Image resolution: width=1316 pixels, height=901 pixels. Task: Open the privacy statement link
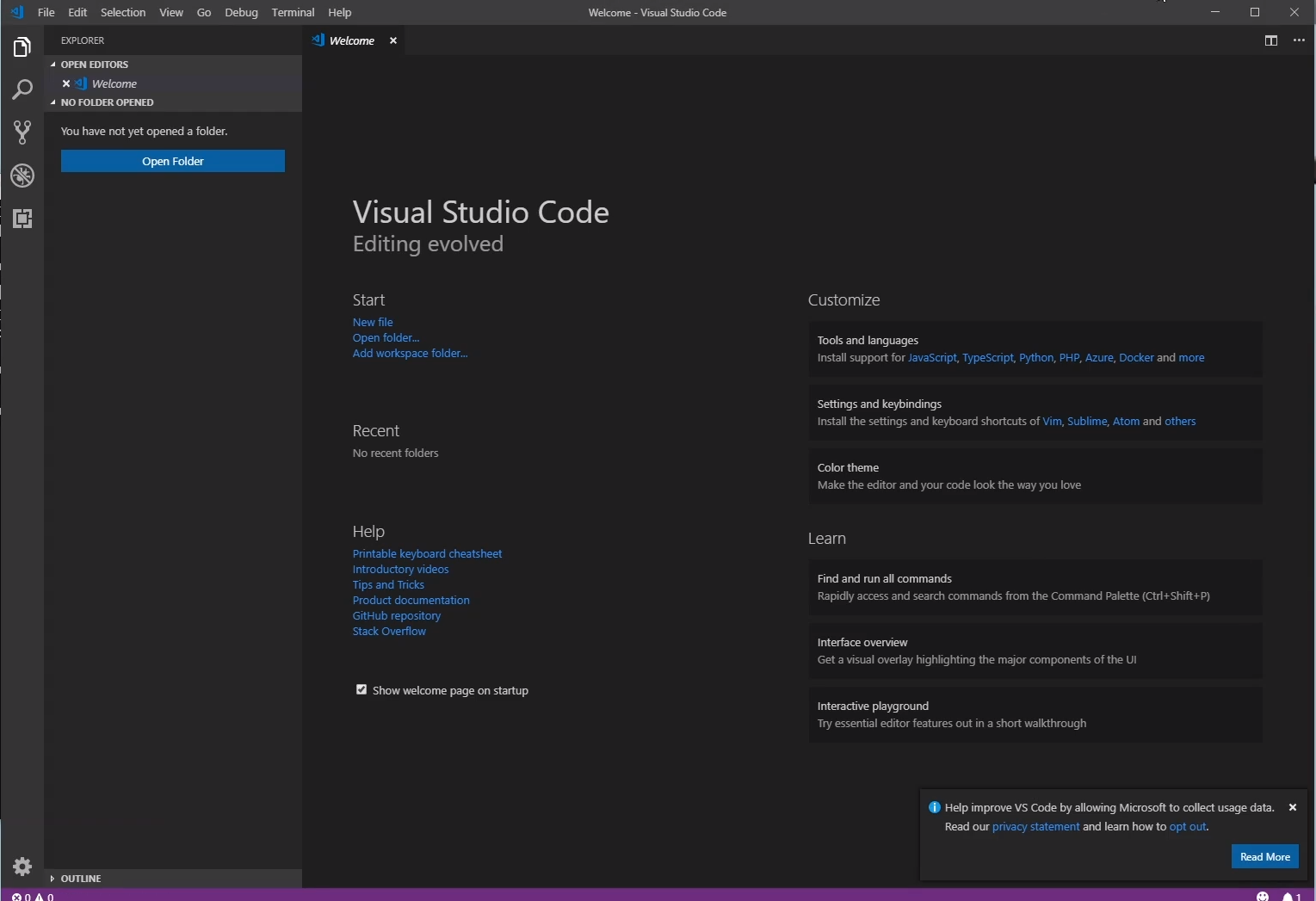click(x=1035, y=826)
